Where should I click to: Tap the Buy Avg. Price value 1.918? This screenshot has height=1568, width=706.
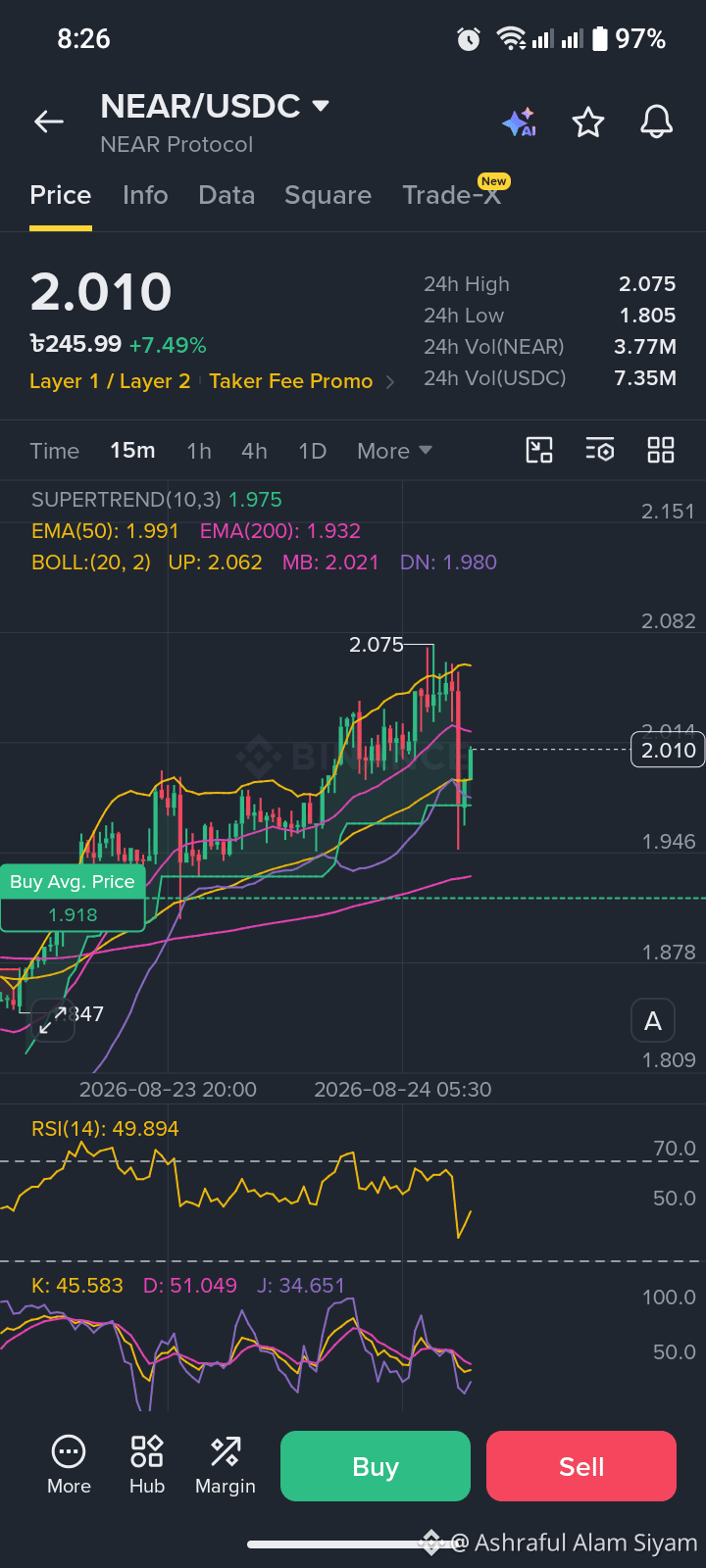click(x=73, y=914)
